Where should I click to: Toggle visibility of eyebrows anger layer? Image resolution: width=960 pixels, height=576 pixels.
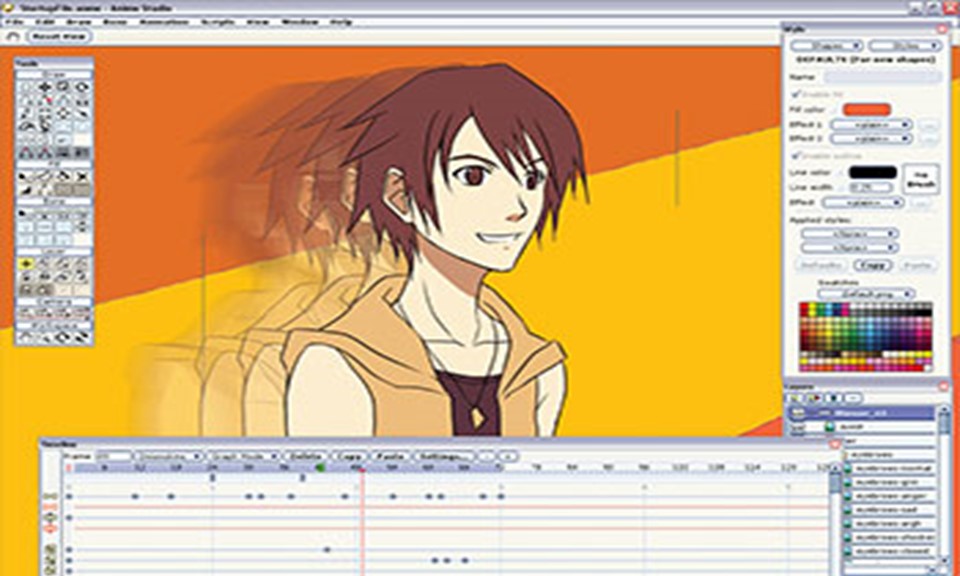point(848,496)
